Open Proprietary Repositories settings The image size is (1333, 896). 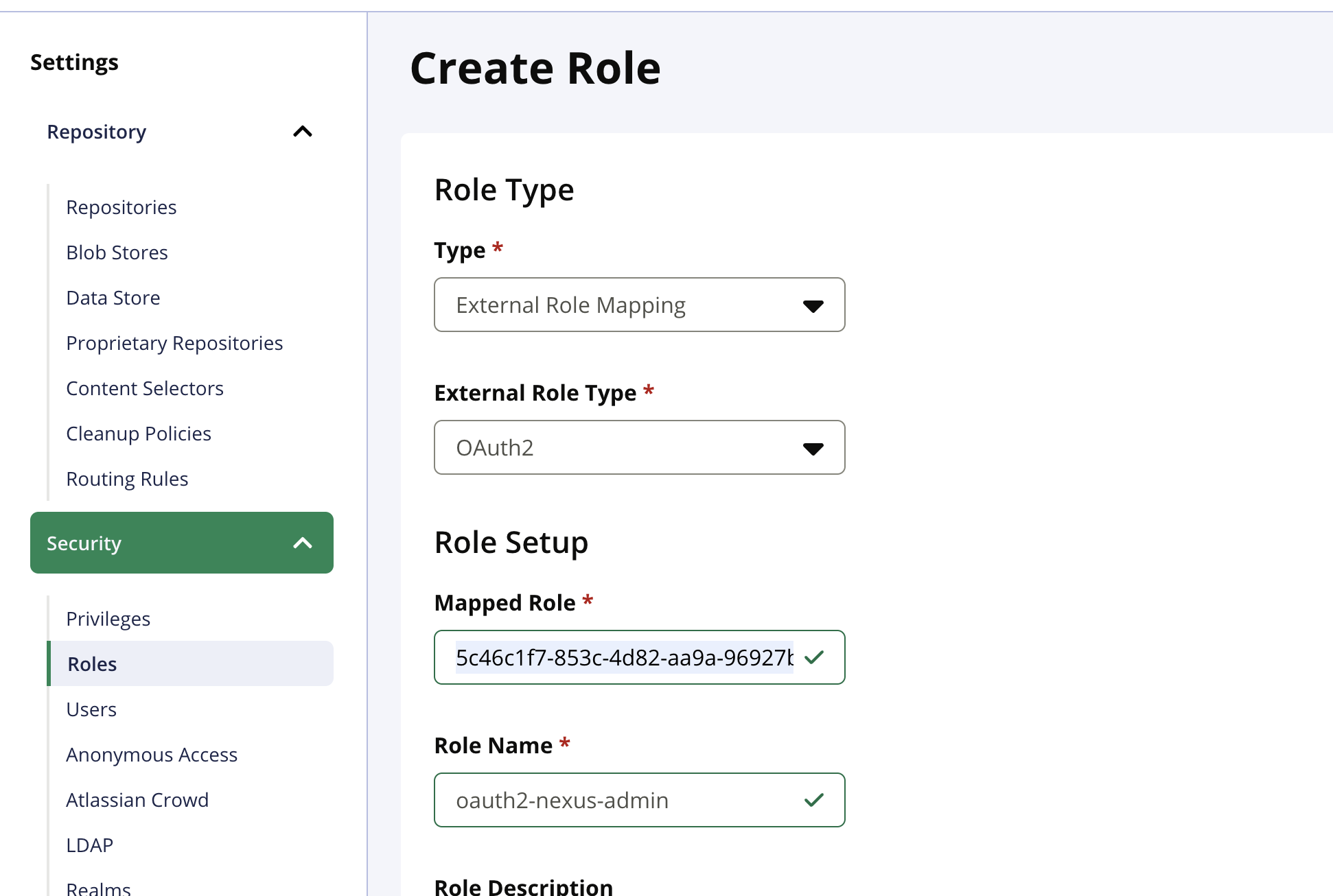(x=174, y=342)
